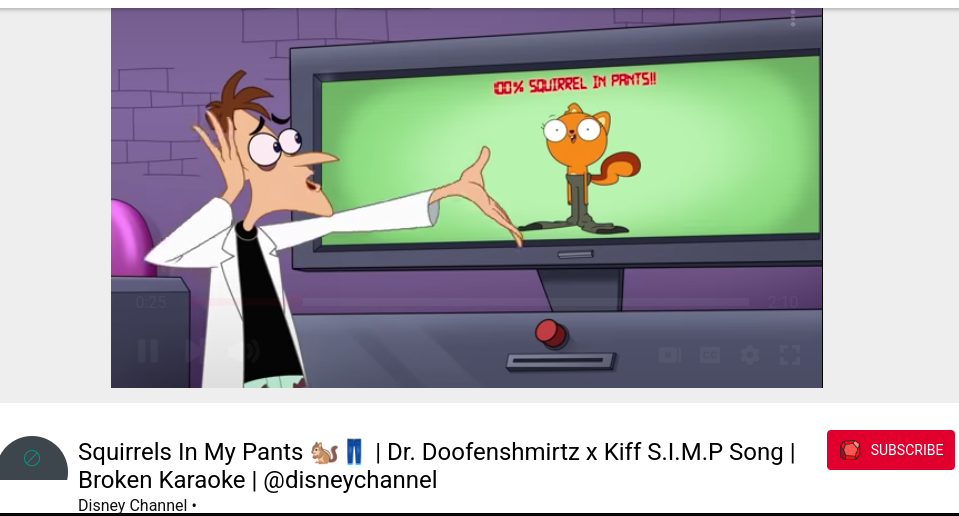Click the red SUBSCRIBE button
This screenshot has height=516, width=959.
[890, 450]
